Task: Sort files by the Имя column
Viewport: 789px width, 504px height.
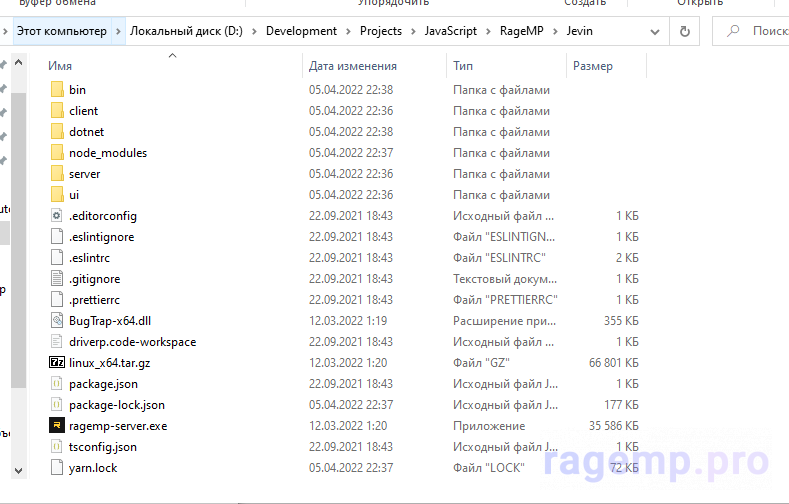Action: (60, 66)
